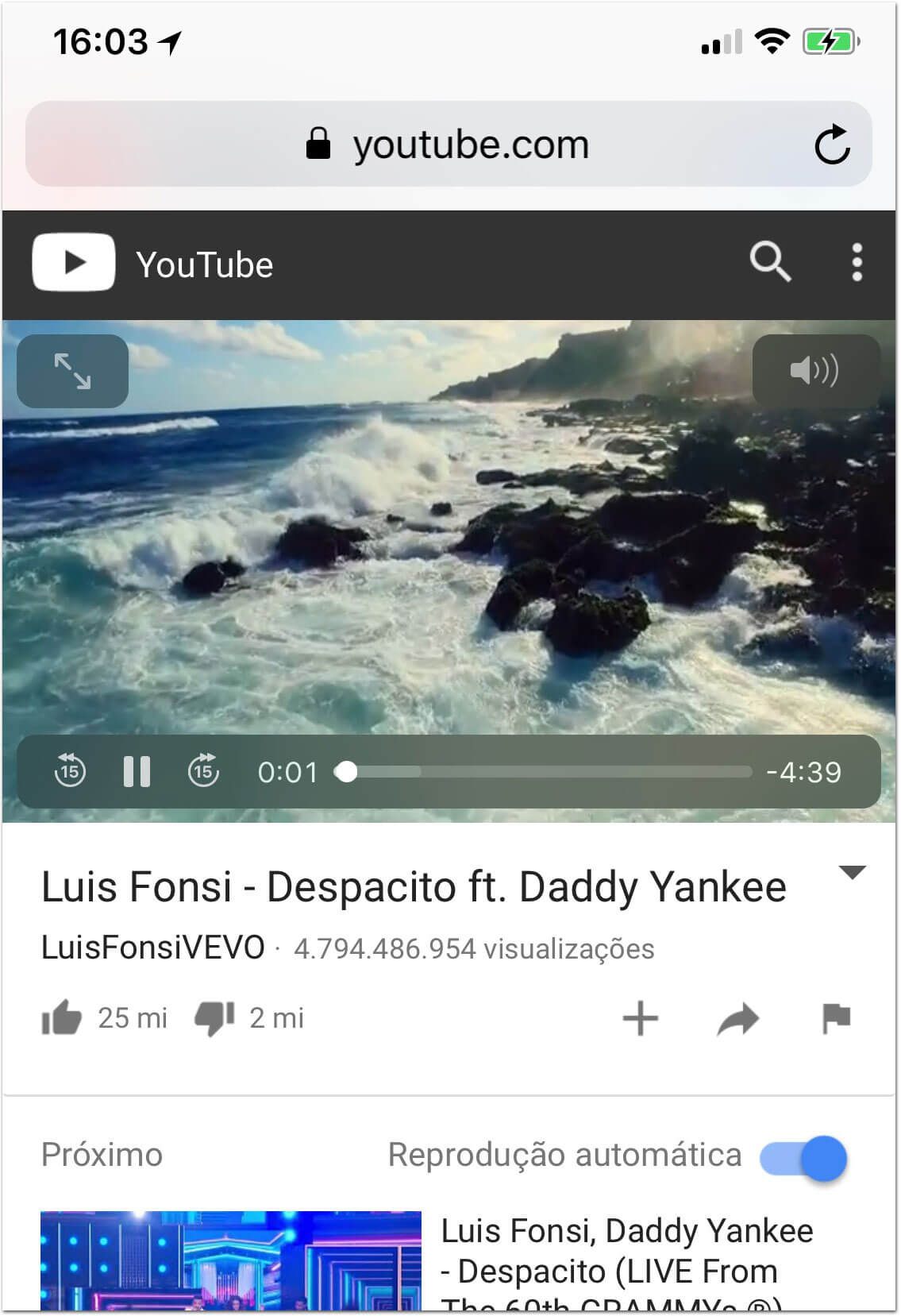The width and height of the screenshot is (901, 1316).
Task: Open the LuisFonsiVEVO channel link
Action: [x=152, y=947]
